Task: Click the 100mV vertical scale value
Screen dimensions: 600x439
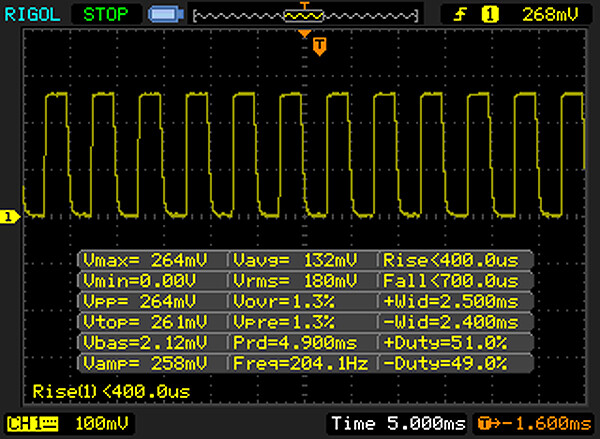Action: pos(90,423)
